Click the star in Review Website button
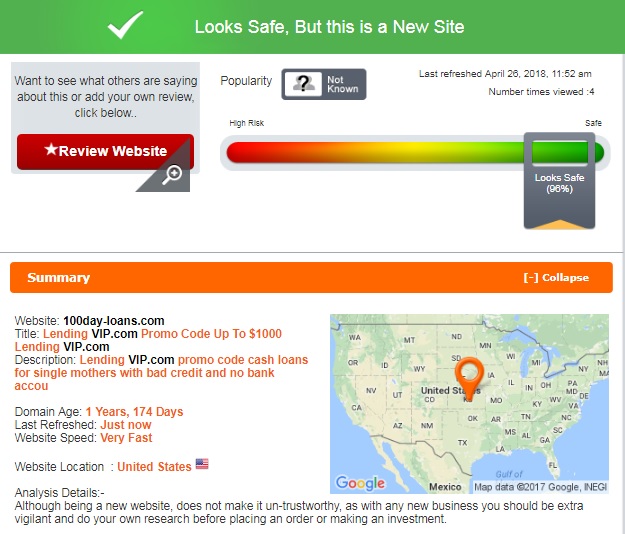Screen dimensions: 625x534 51,149
